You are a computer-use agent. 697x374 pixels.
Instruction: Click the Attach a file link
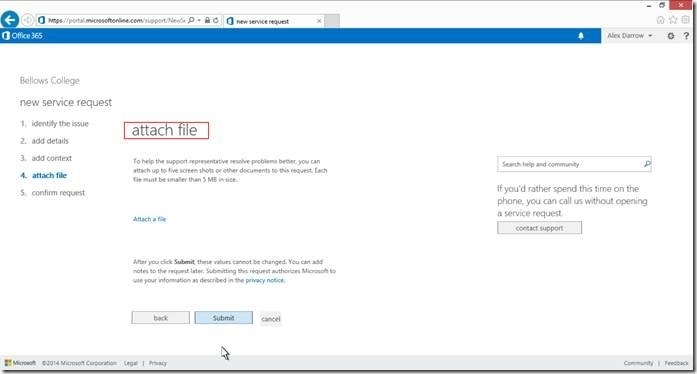point(149,219)
